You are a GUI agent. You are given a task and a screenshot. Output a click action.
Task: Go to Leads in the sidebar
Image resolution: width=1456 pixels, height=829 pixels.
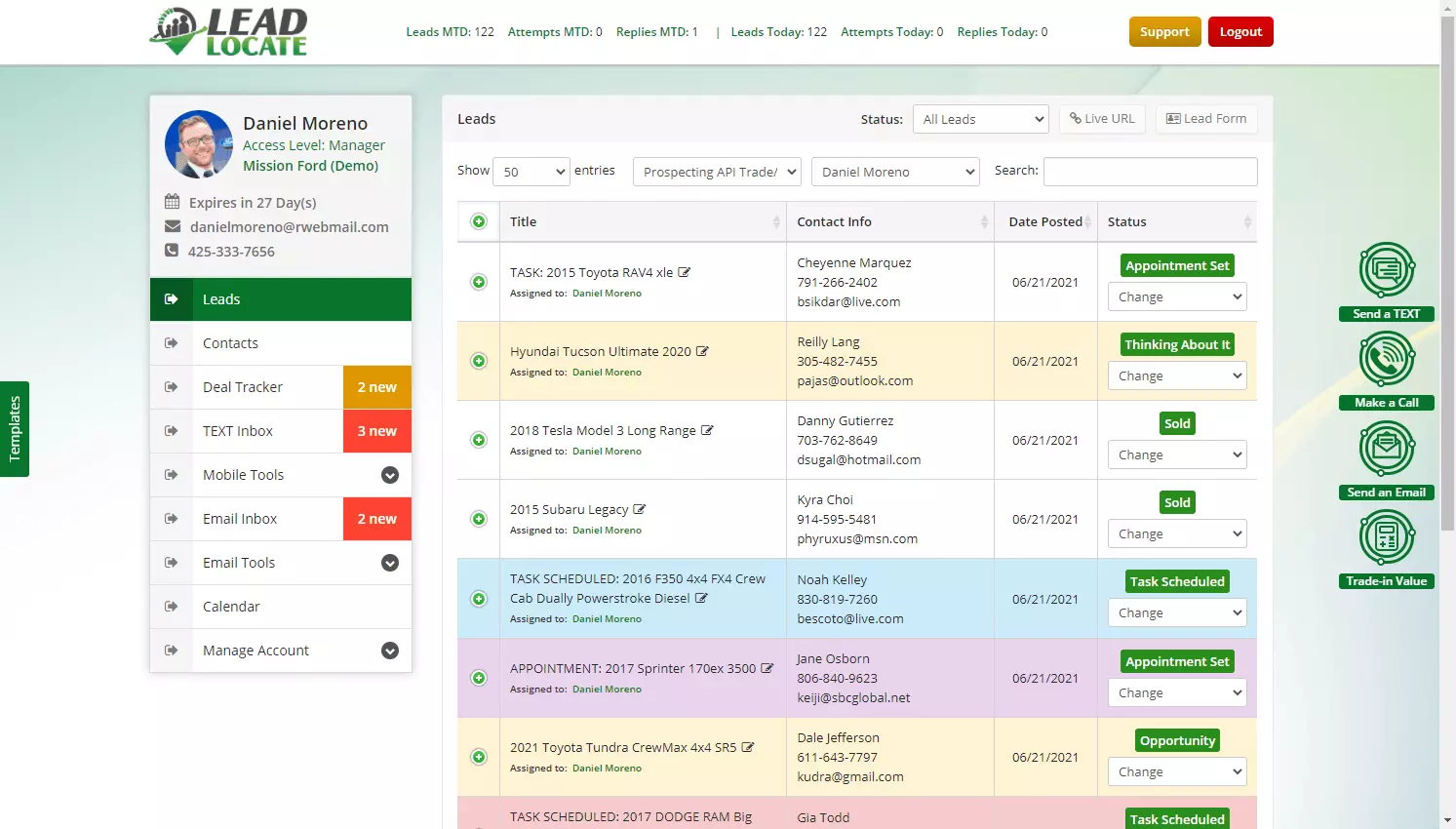point(281,299)
